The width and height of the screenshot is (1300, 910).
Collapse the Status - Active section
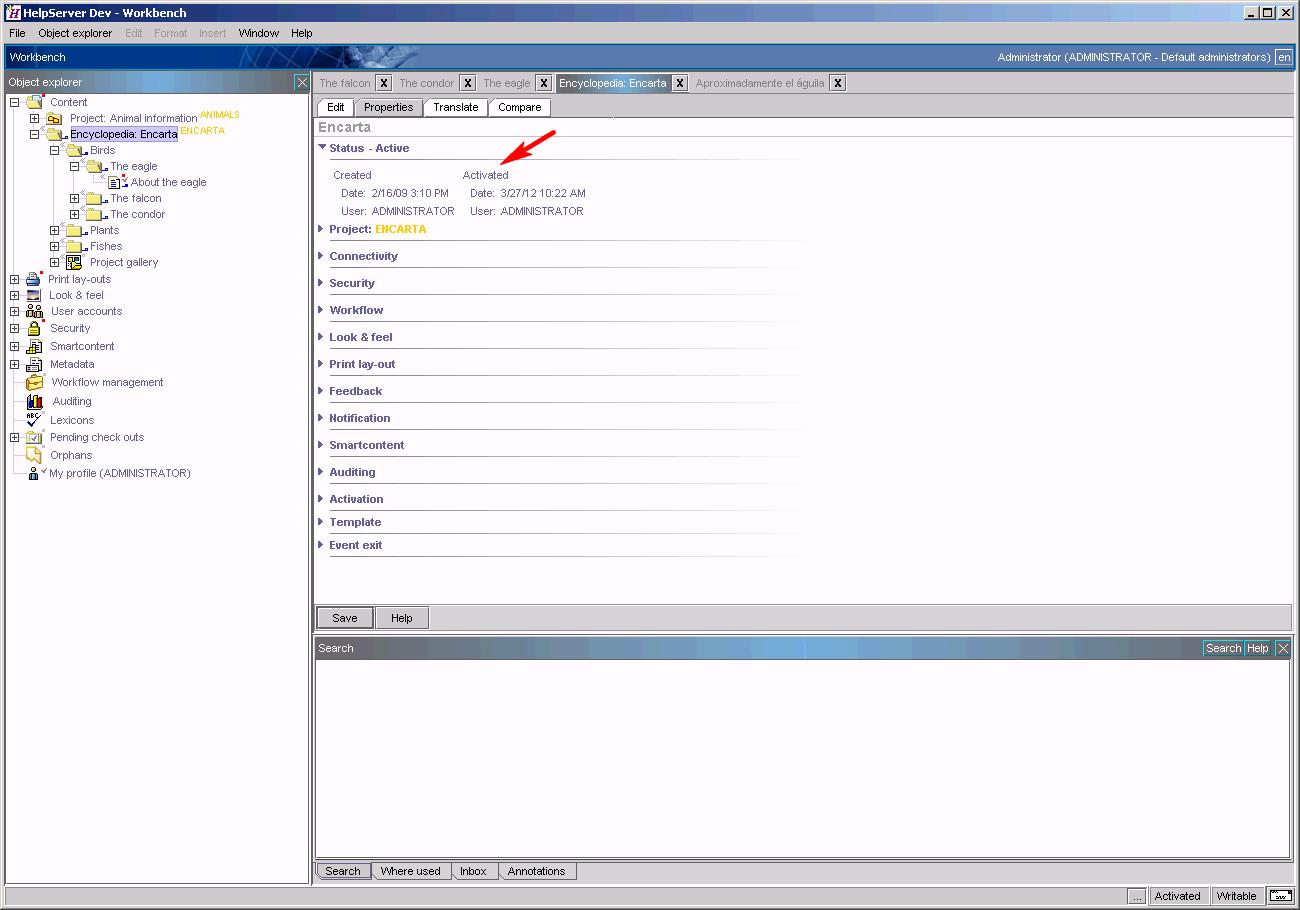pos(322,147)
